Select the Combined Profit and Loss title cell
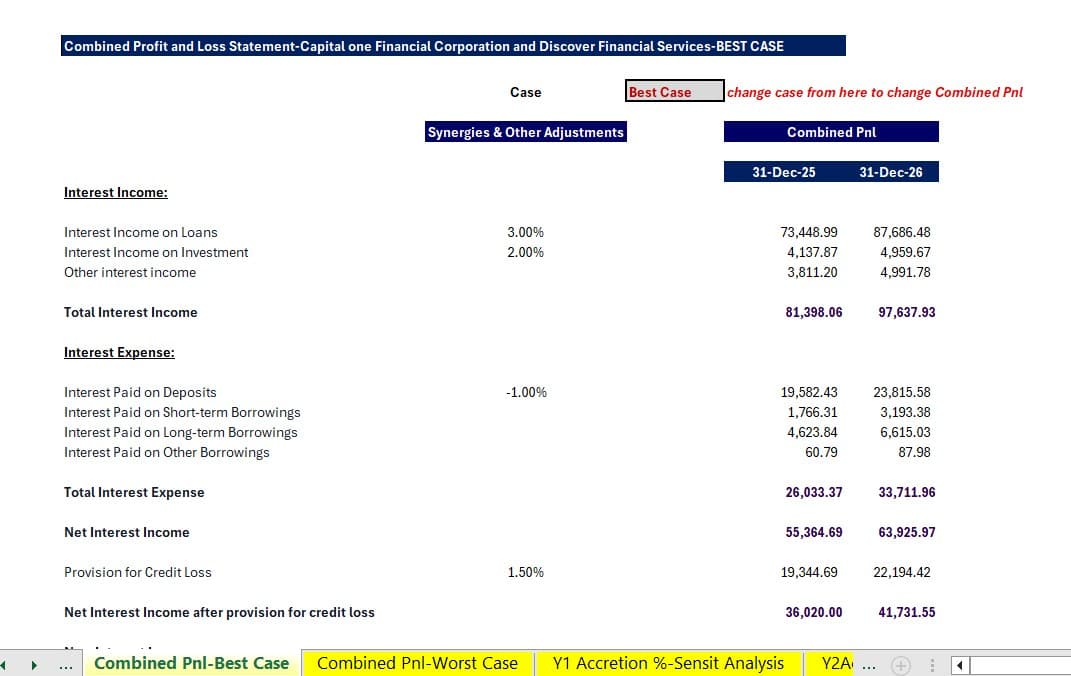 click(453, 46)
